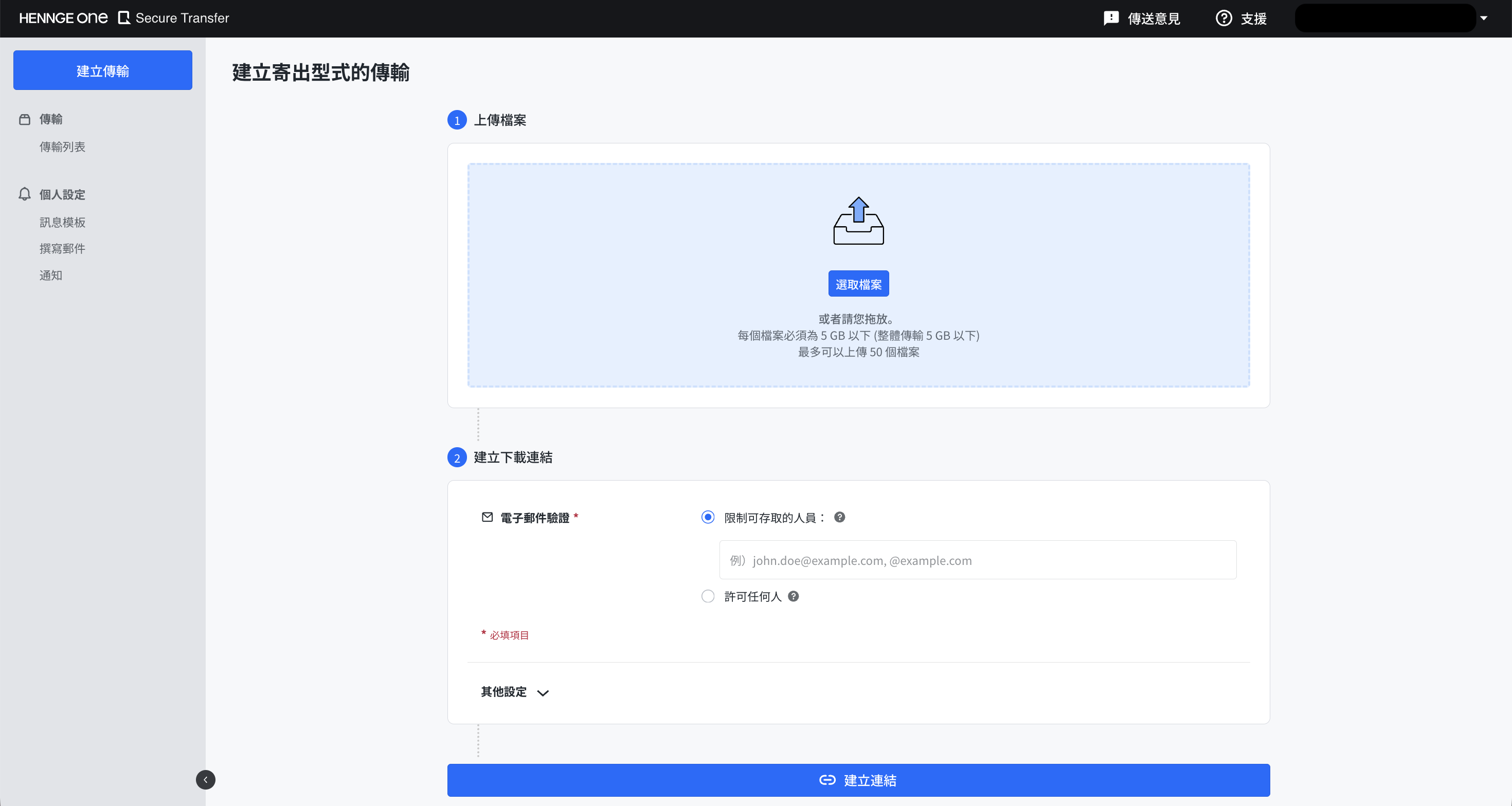Screen dimensions: 1512x806
Task: Click help icon next to 許可任何人
Action: tap(793, 596)
